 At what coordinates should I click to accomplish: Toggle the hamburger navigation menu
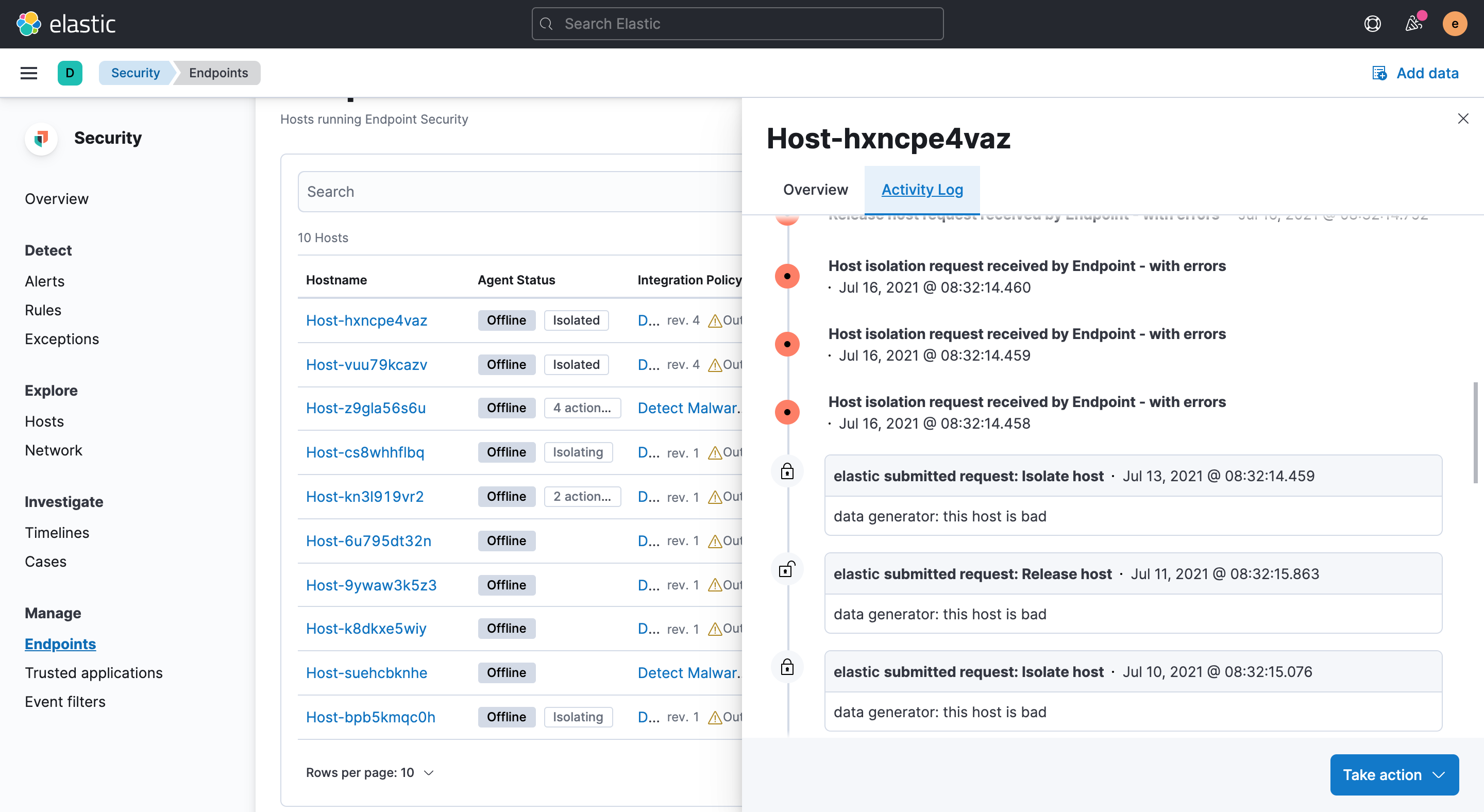click(x=29, y=73)
